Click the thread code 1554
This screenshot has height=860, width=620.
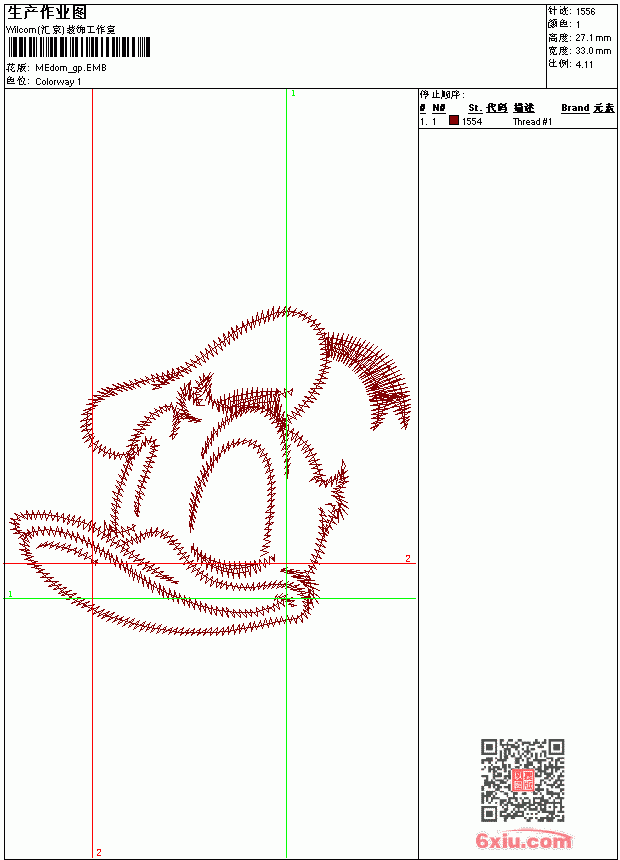(x=472, y=122)
